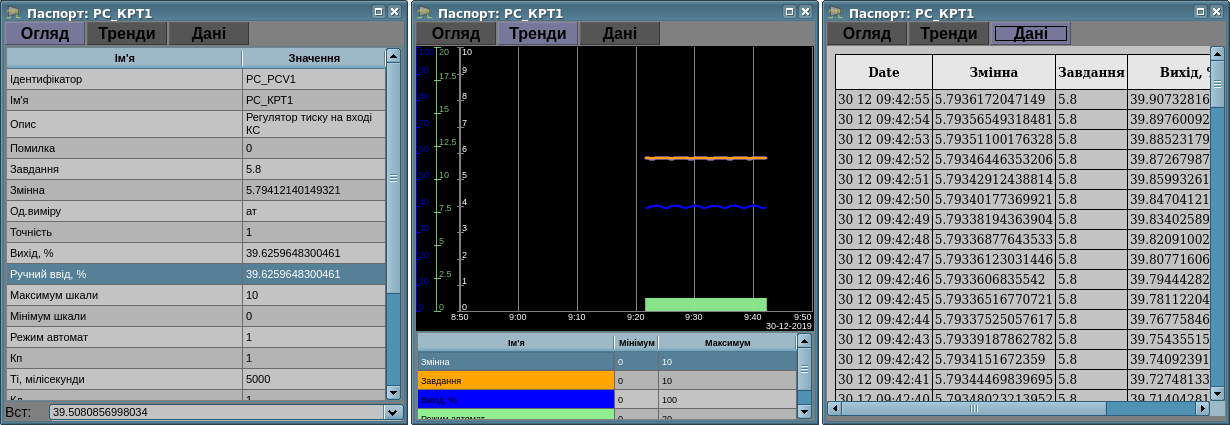Viewport: 1230px width, 425px height.
Task: Click the down arrow of the trend table scrollbar
Action: click(x=804, y=411)
